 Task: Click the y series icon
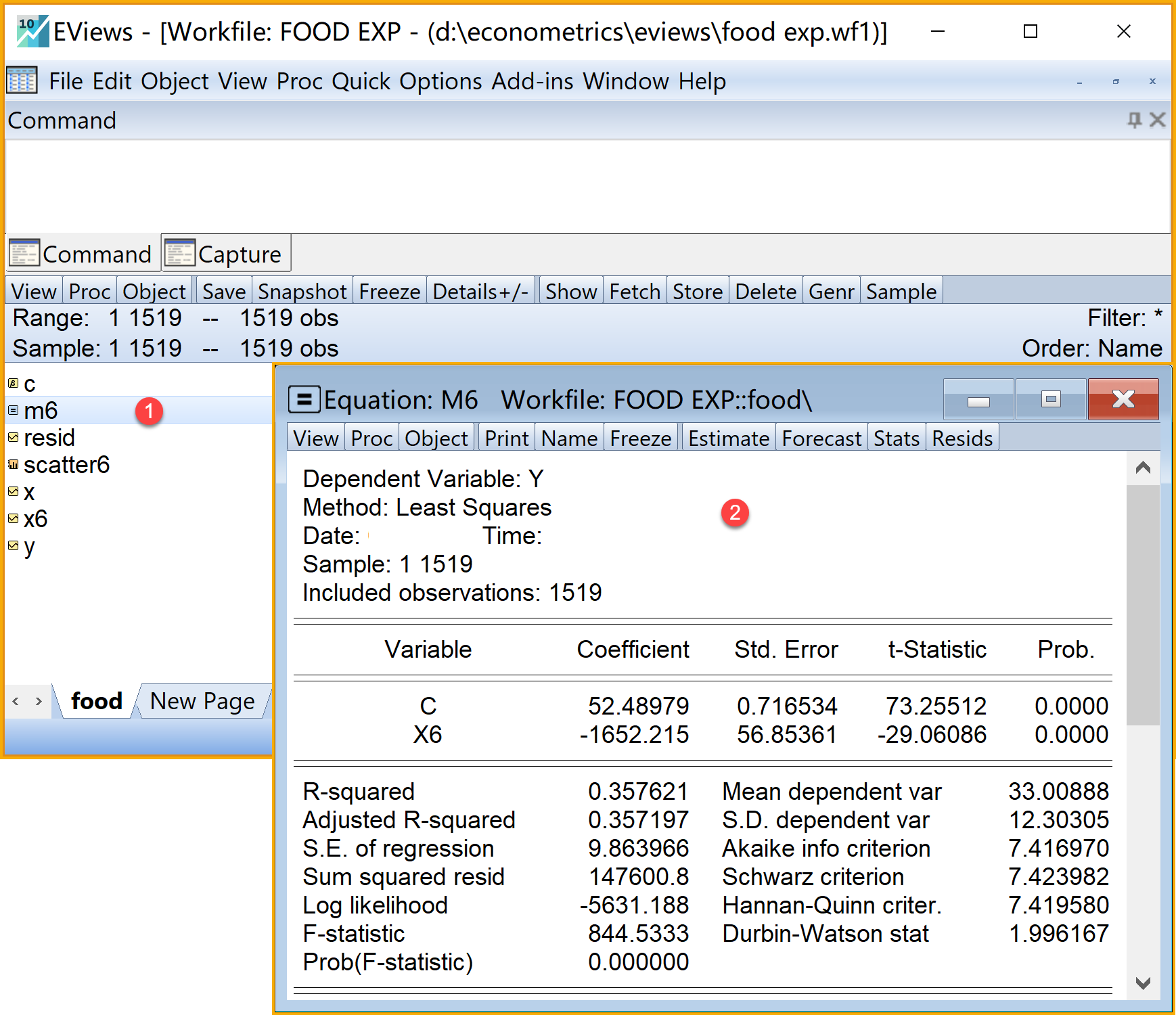point(13,545)
